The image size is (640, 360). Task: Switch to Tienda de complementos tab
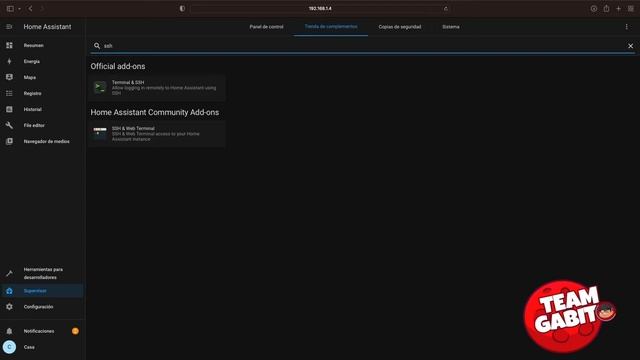pyautogui.click(x=331, y=27)
